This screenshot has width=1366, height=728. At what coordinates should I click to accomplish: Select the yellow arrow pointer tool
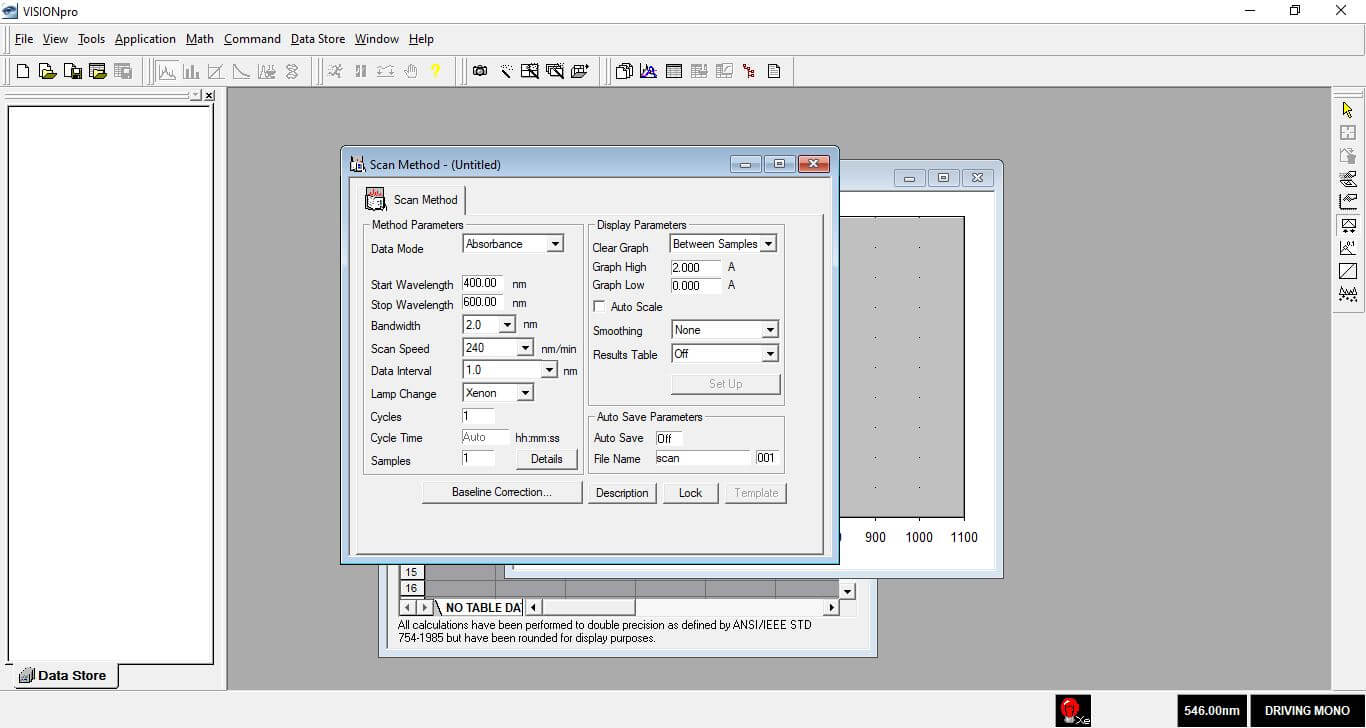click(x=1348, y=109)
